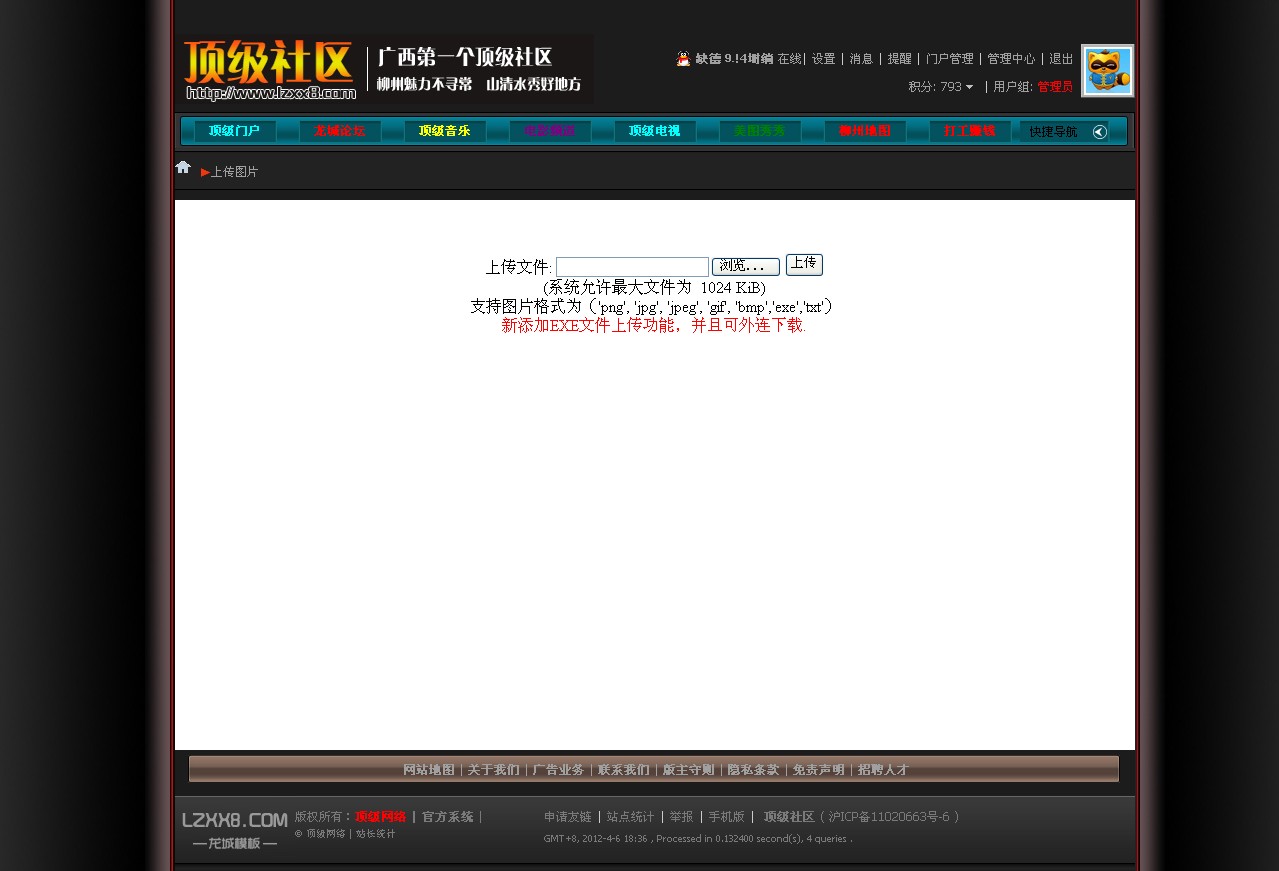Image resolution: width=1279 pixels, height=871 pixels.
Task: Open the 美图秀秀 nav tab
Action: [x=760, y=131]
